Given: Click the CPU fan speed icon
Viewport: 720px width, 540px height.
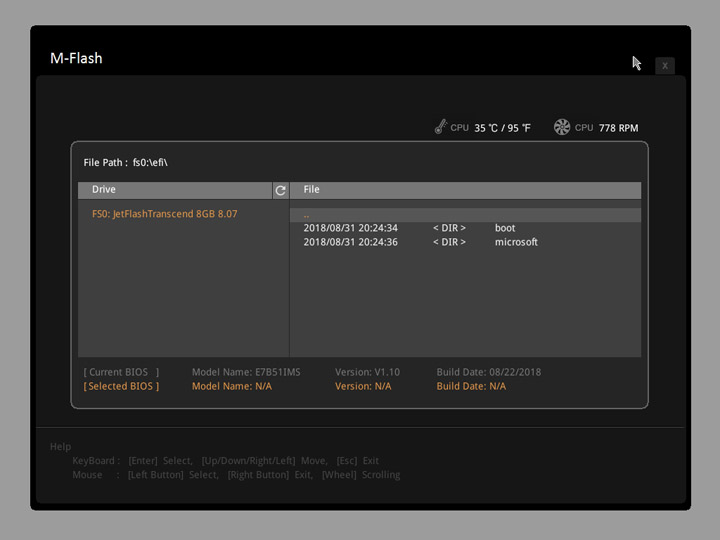Looking at the screenshot, I should (x=562, y=127).
